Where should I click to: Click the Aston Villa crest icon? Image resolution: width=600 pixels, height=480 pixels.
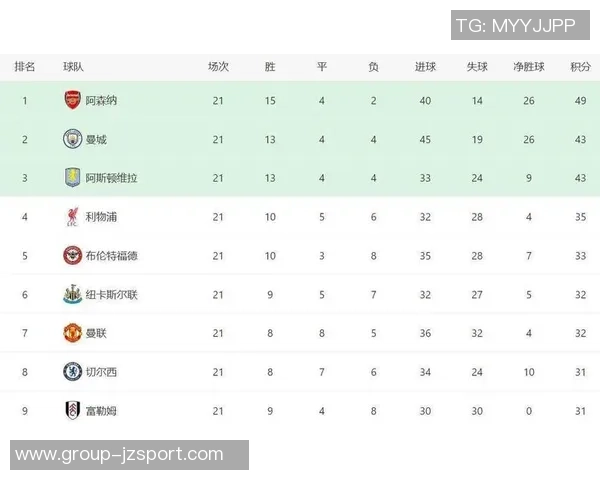pos(72,177)
